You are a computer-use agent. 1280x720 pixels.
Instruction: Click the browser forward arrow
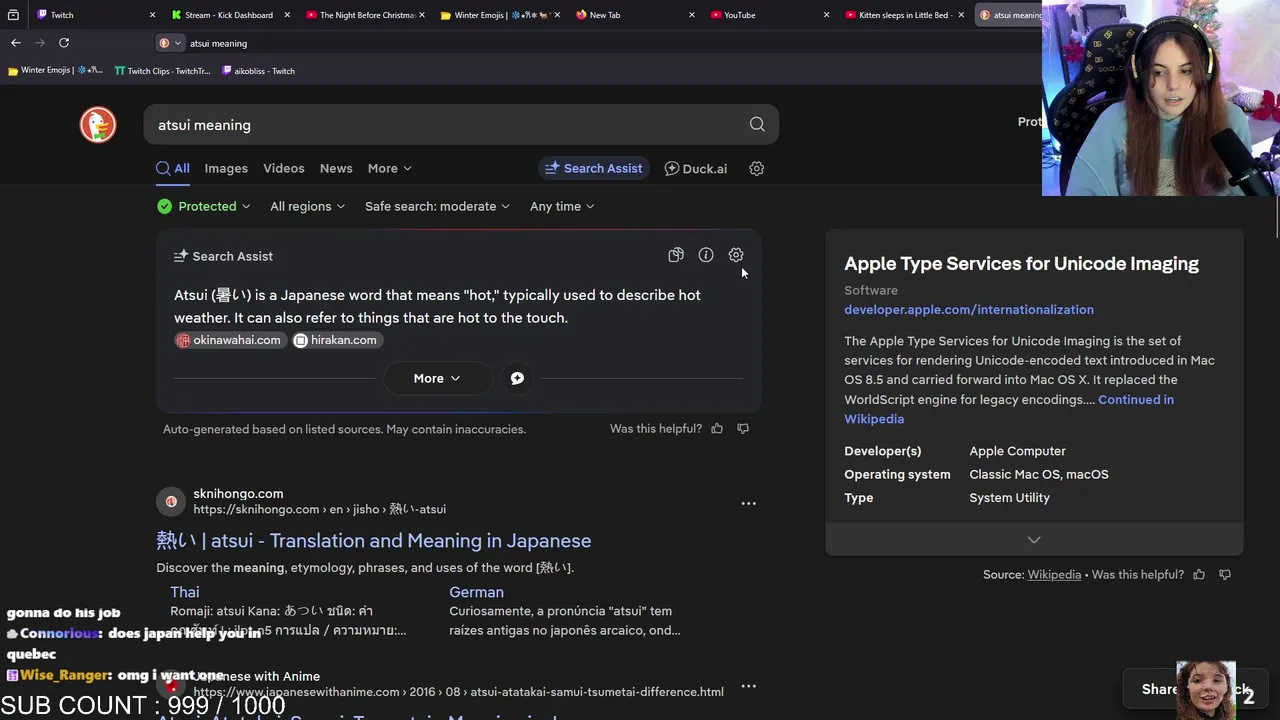click(x=40, y=43)
